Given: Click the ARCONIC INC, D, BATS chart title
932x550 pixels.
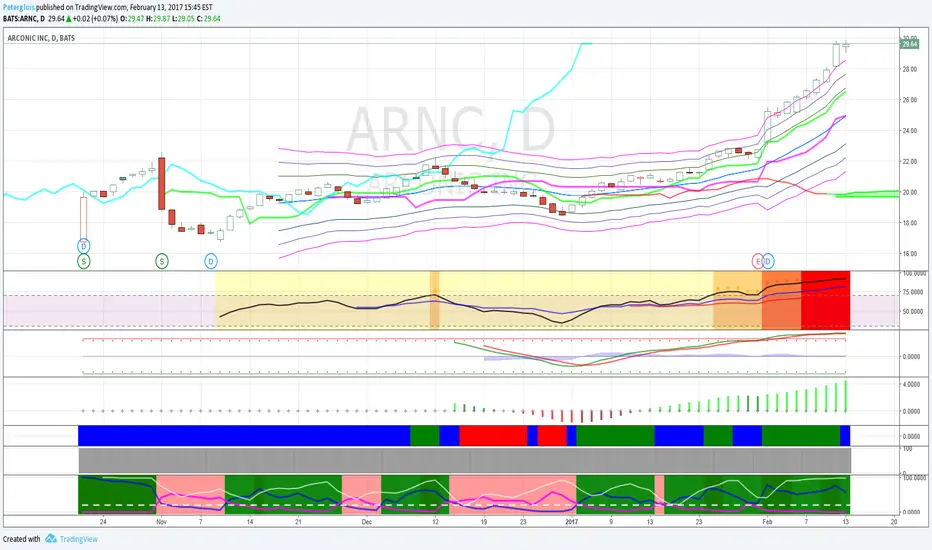Looking at the screenshot, I should (41, 38).
